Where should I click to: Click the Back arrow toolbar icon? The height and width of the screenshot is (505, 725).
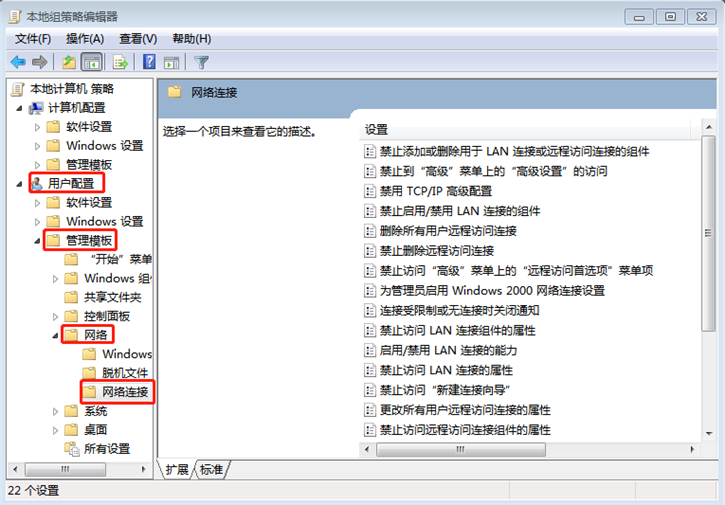coord(18,62)
